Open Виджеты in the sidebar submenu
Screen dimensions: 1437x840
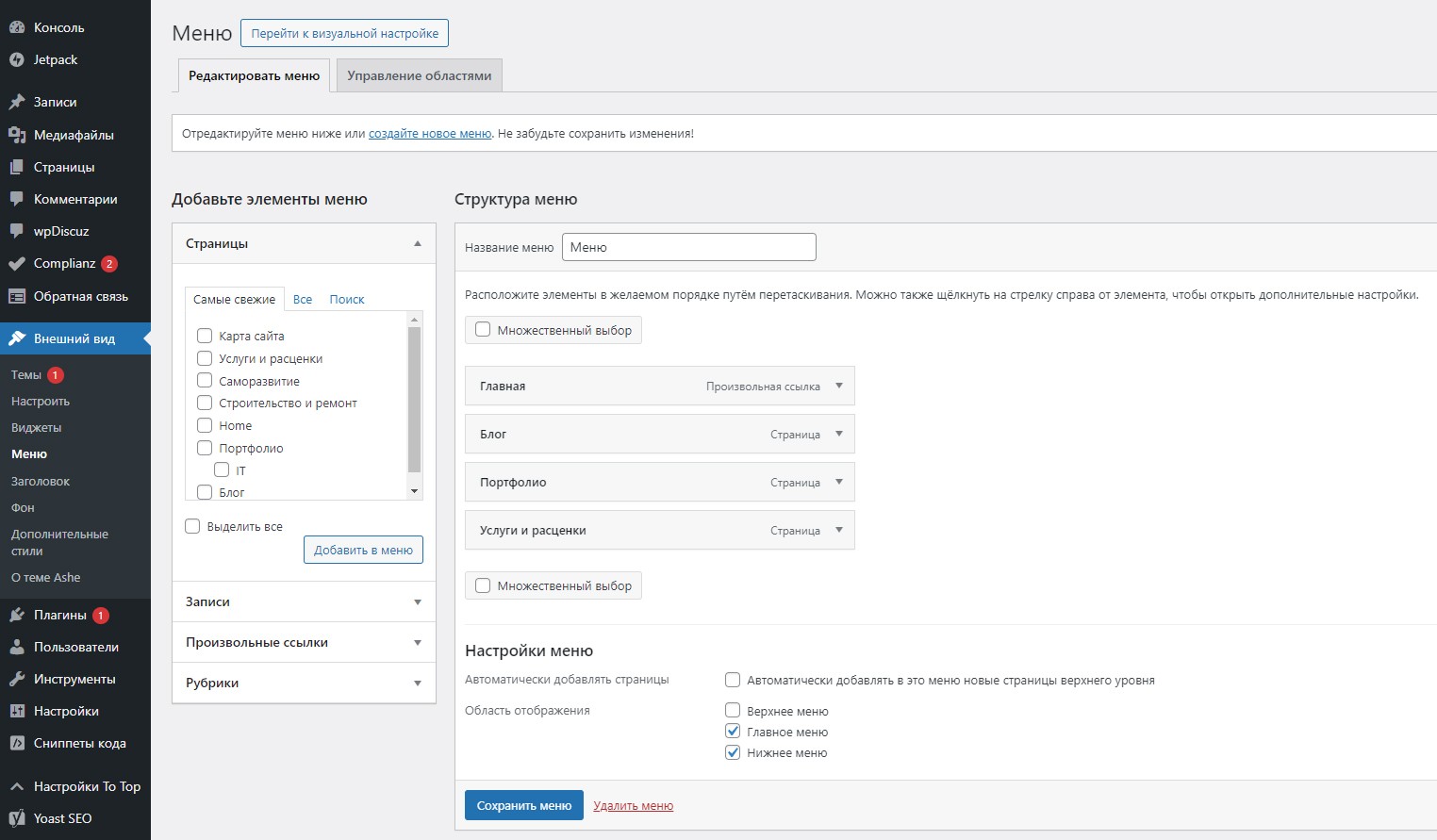click(x=36, y=427)
